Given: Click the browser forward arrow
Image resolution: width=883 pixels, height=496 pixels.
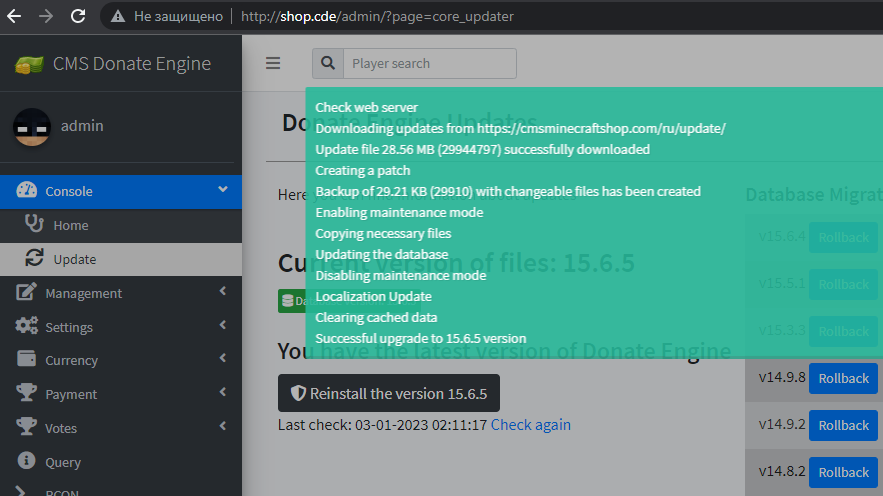Looking at the screenshot, I should (46, 16).
